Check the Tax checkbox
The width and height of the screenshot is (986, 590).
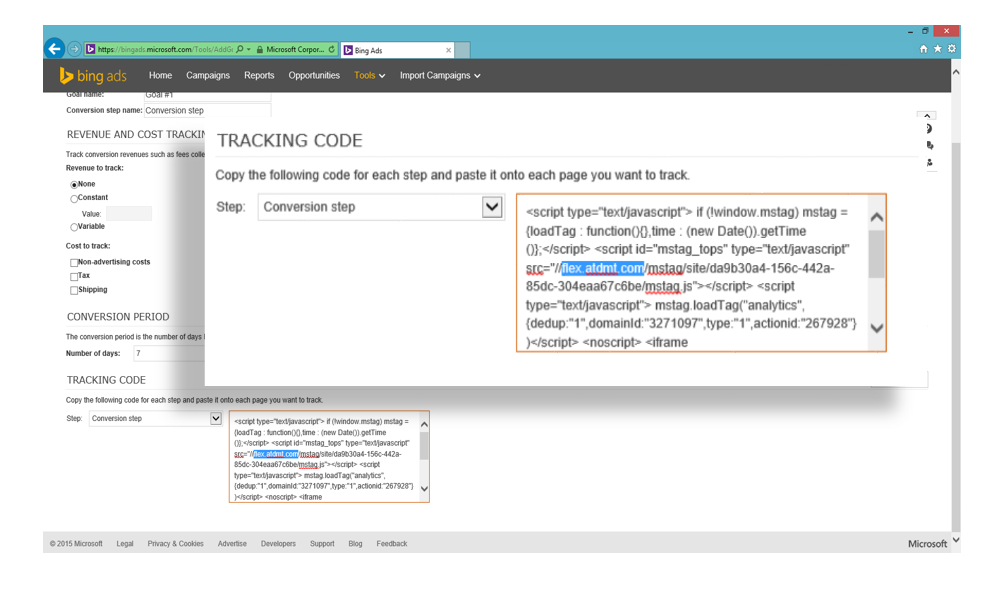point(74,277)
